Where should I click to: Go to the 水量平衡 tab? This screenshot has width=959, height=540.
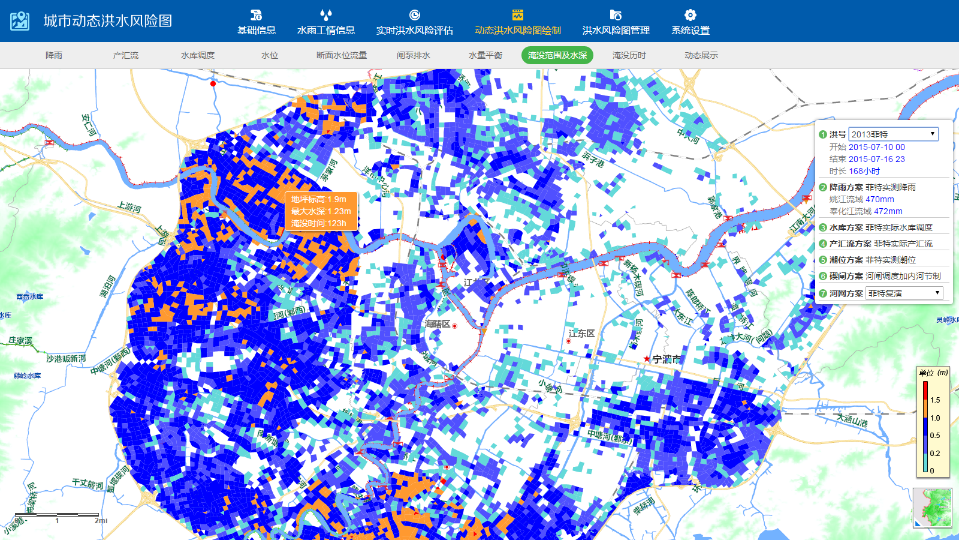tap(485, 55)
